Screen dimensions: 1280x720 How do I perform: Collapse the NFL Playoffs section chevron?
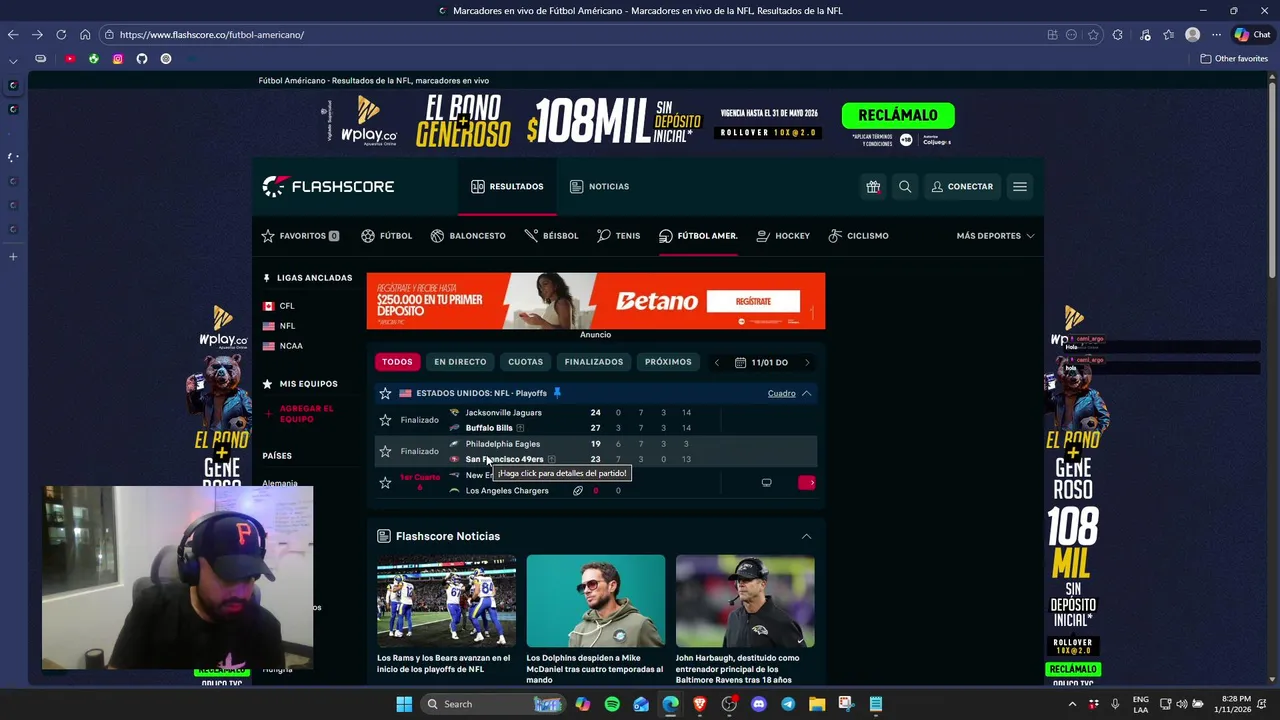[806, 393]
